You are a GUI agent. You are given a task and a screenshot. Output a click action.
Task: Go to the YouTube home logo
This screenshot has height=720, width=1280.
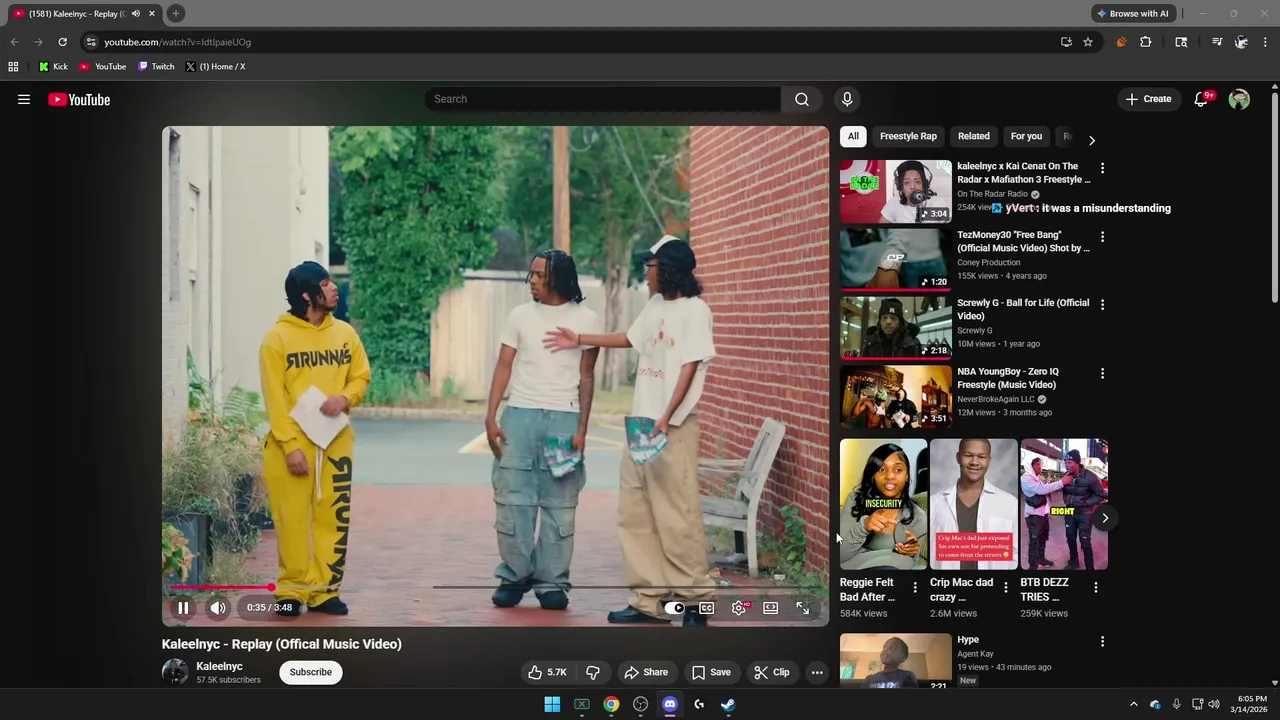click(x=79, y=99)
